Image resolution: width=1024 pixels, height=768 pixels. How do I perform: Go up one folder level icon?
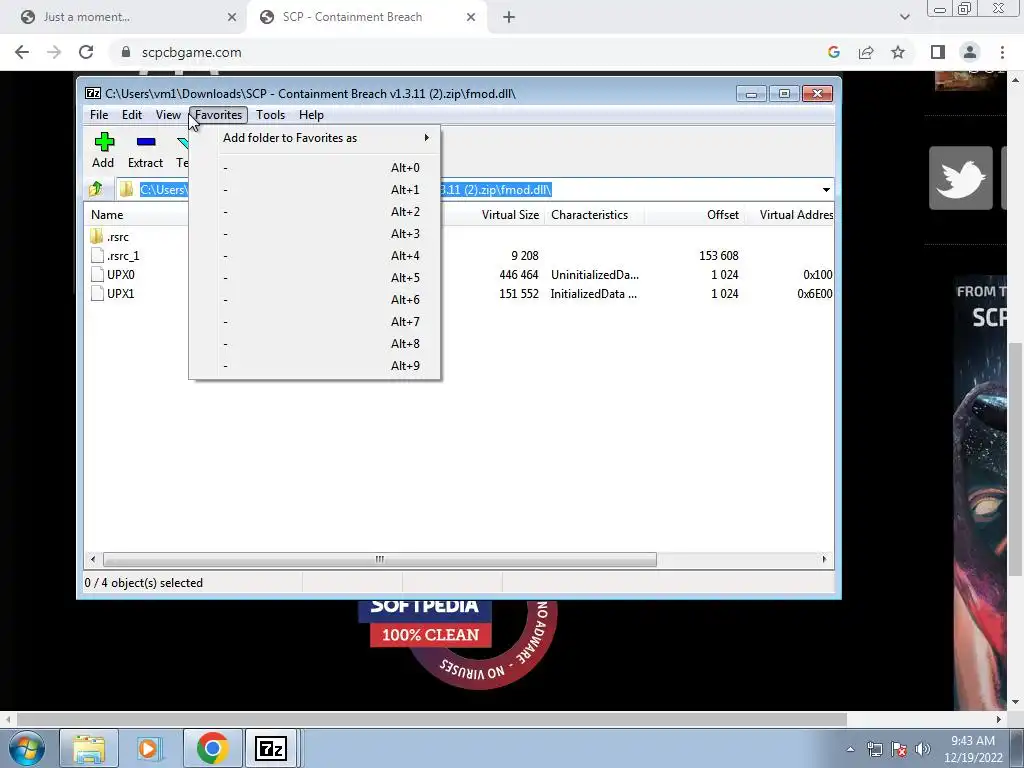click(95, 189)
